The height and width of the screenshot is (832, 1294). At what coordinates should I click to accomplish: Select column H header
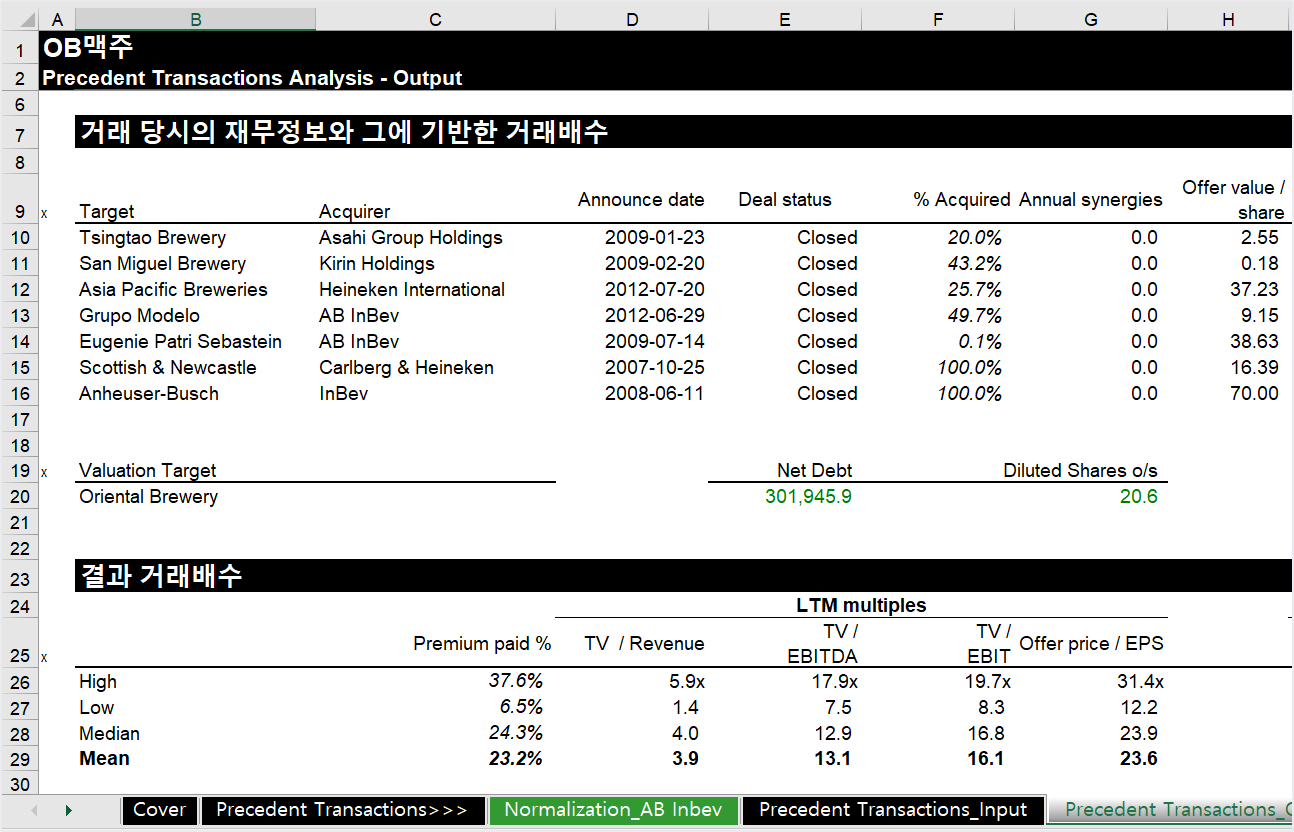[1228, 20]
